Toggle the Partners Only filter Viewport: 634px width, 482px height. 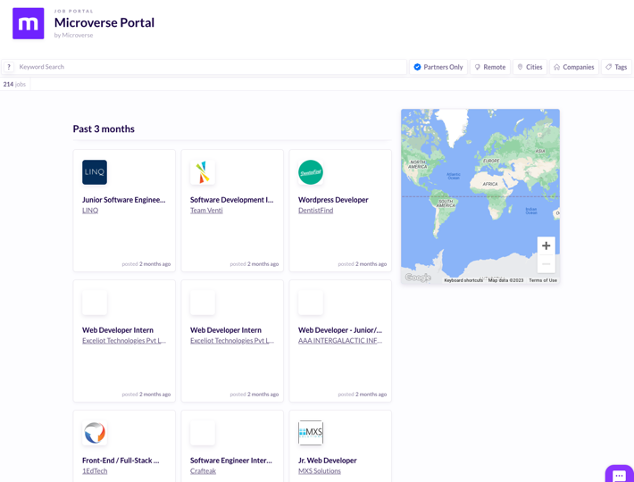click(439, 67)
